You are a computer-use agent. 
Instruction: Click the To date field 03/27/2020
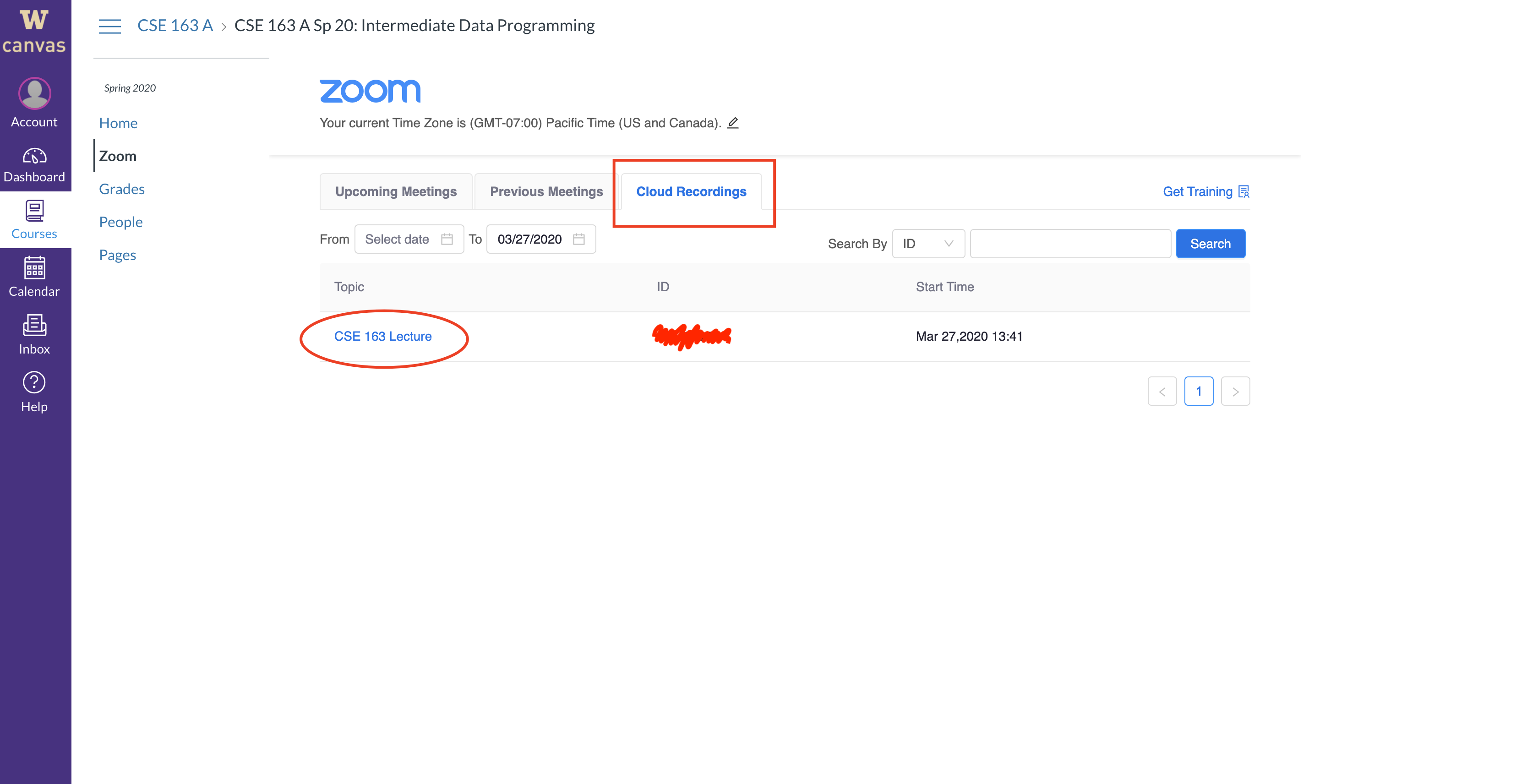541,239
